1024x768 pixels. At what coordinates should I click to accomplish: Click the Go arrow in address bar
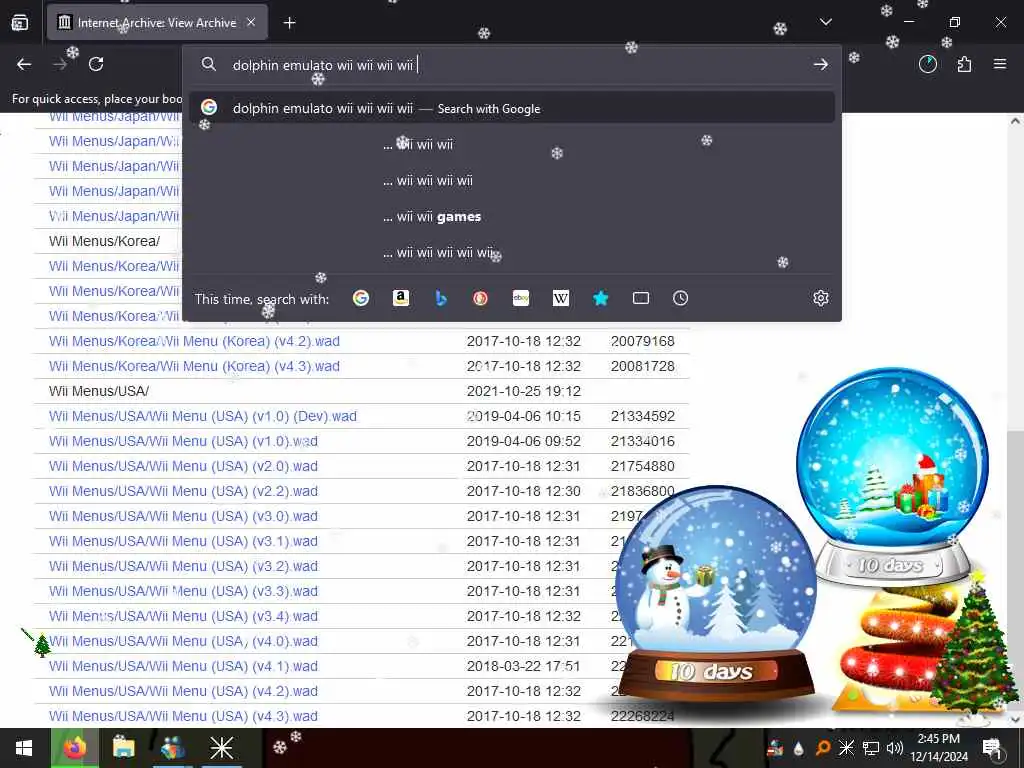821,65
